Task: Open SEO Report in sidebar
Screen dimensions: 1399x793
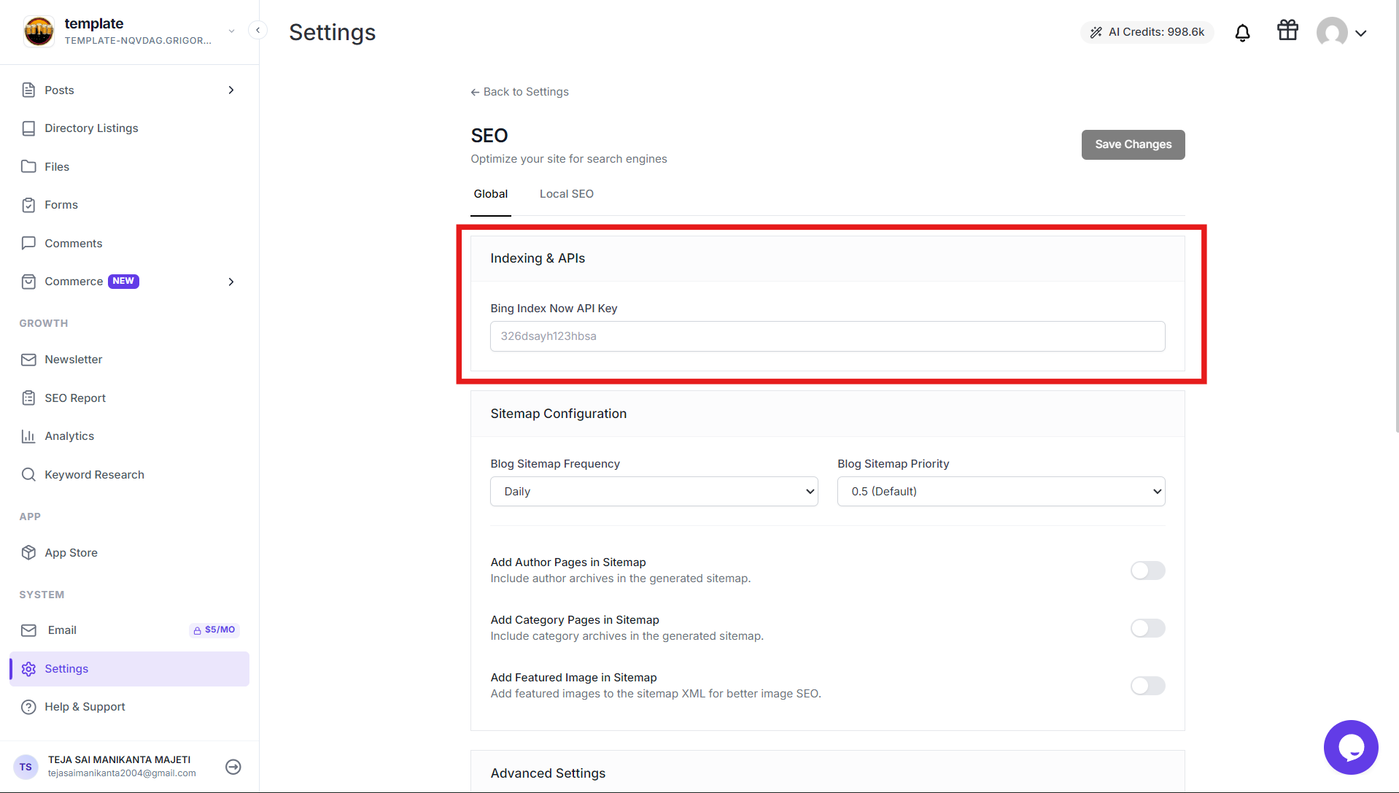Action: point(75,398)
